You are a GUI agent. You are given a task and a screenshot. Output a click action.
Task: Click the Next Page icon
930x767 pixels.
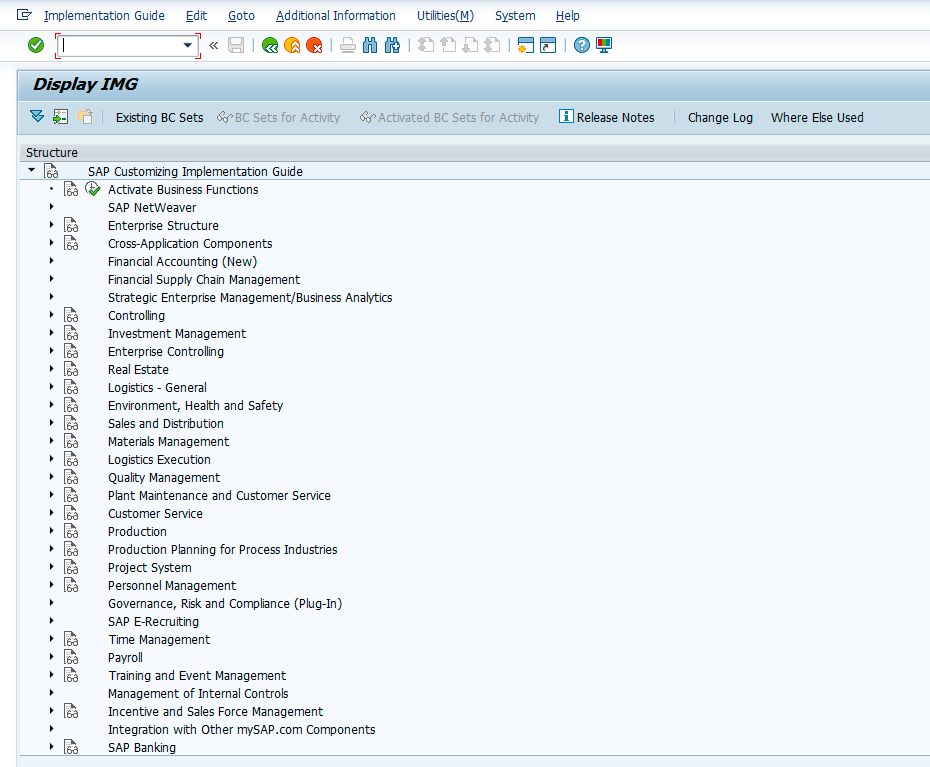[470, 45]
